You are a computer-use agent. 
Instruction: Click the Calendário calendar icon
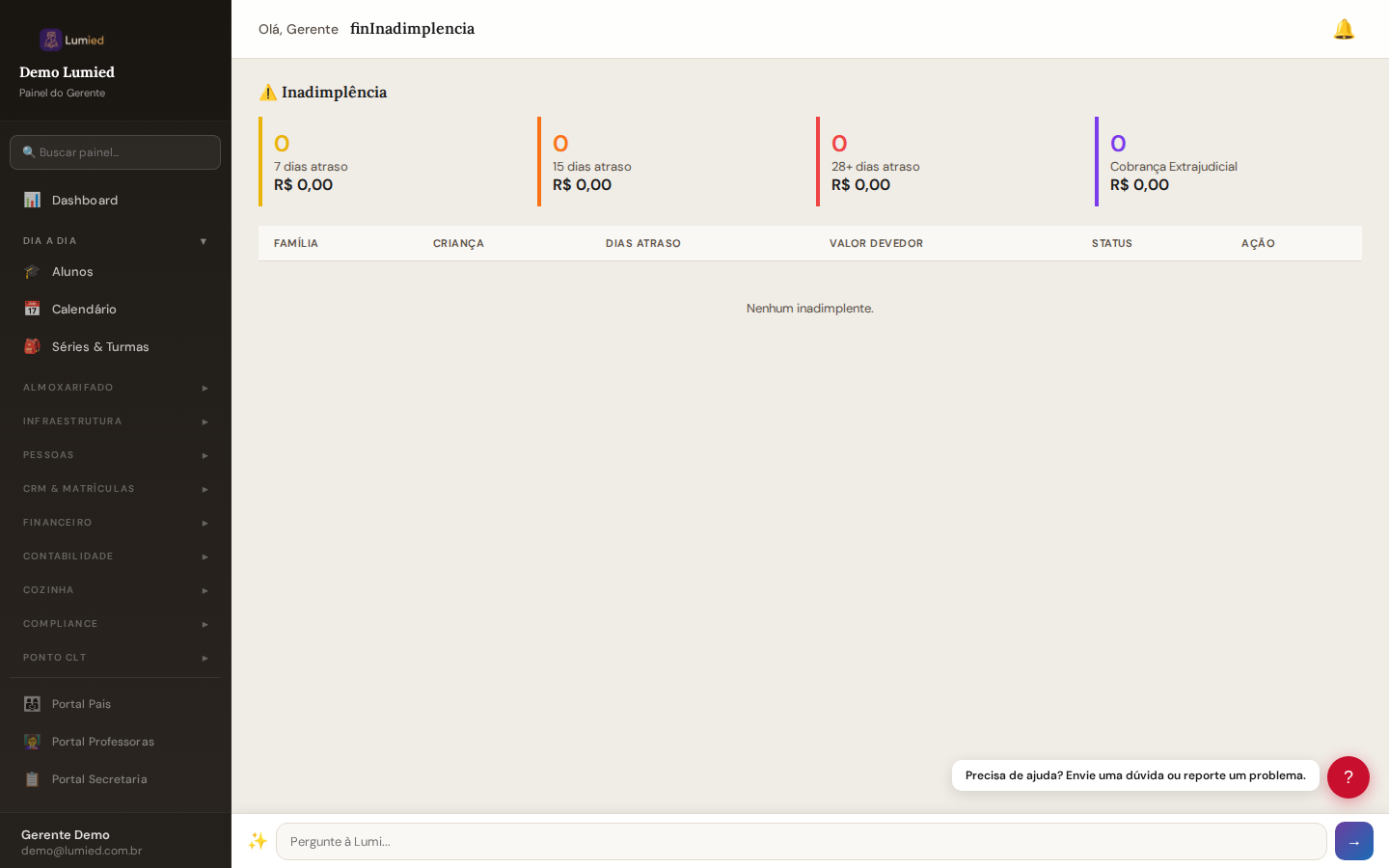pyautogui.click(x=32, y=310)
